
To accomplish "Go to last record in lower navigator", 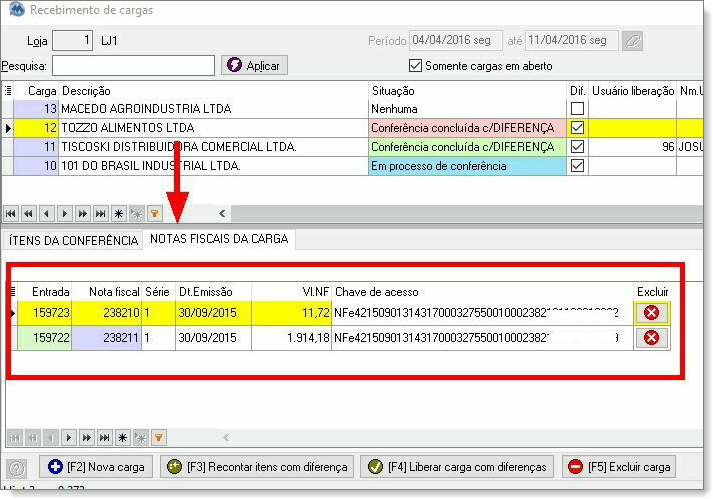I will (x=105, y=438).
